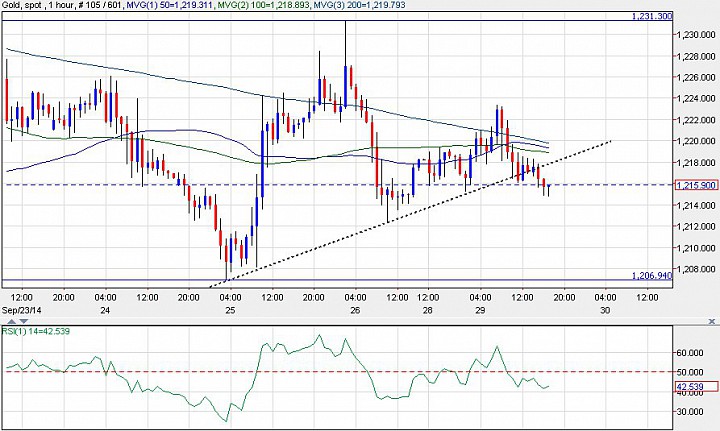Screen dimensions: 720x431
Task: Select the MVG(2) 100=1,218.893 indicator label
Action: 263,5
